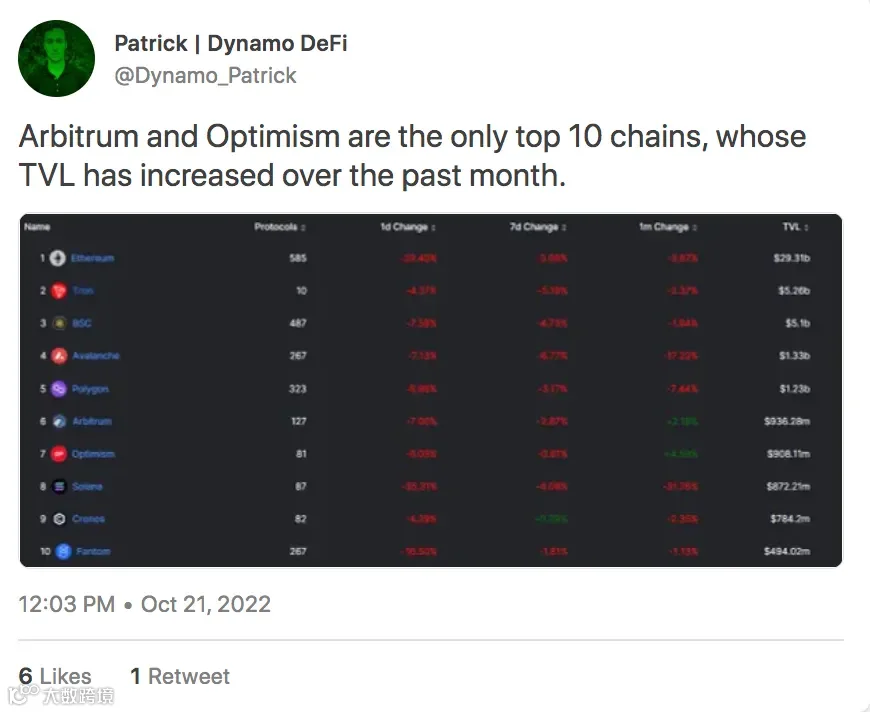870x712 pixels.
Task: Open the @Dynamo_Patrick handle link
Action: [205, 76]
